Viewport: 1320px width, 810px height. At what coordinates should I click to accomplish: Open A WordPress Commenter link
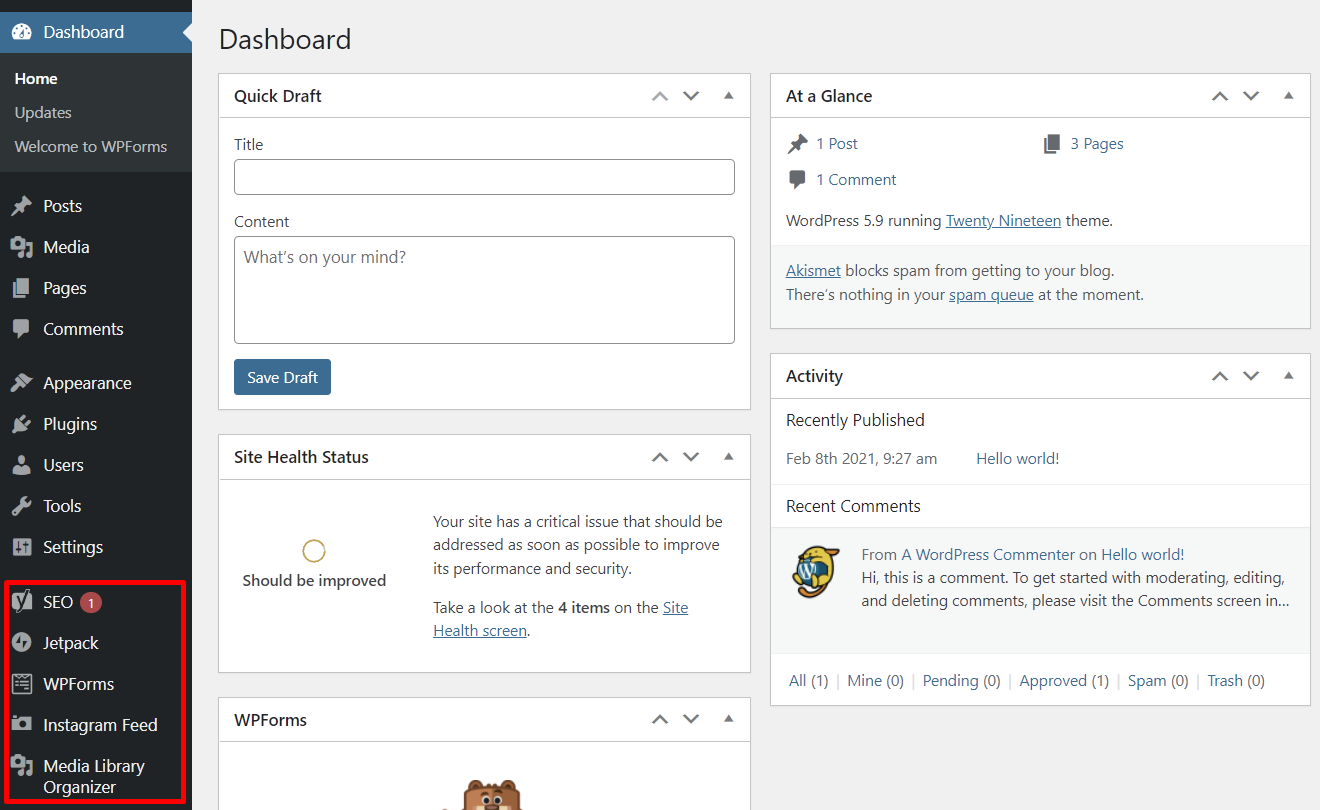click(x=987, y=554)
